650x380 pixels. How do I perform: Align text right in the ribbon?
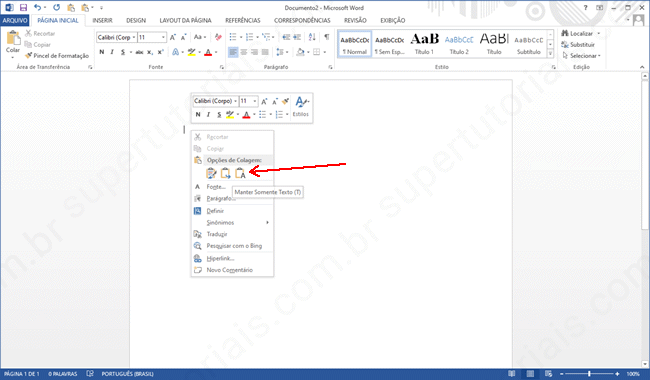click(x=254, y=52)
